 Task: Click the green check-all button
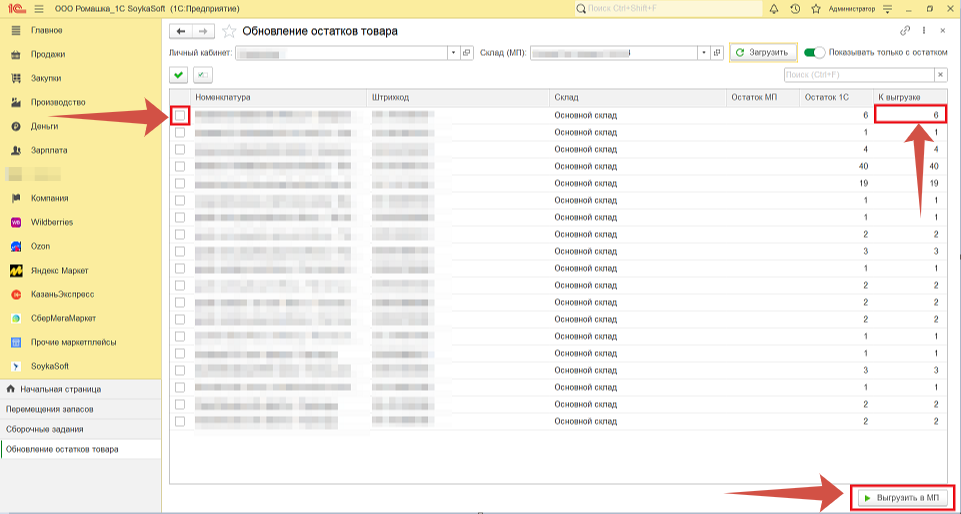(x=178, y=75)
